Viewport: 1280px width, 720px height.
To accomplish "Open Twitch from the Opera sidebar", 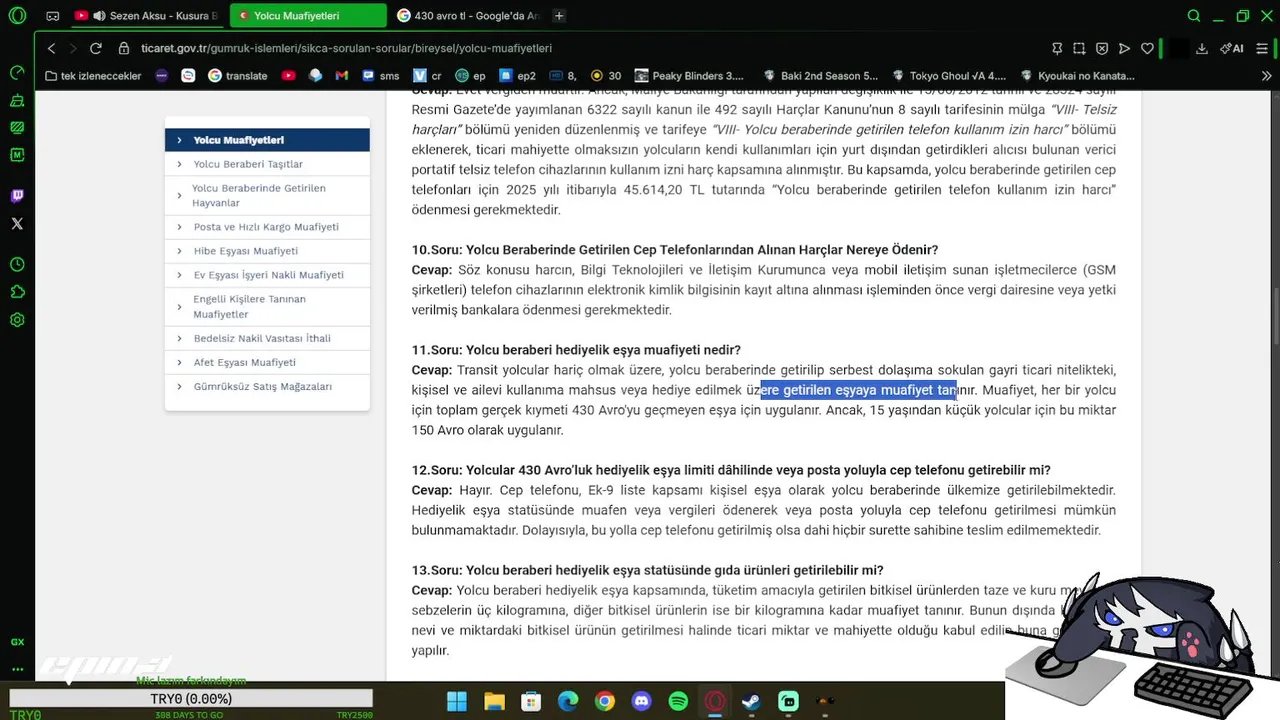I will pyautogui.click(x=17, y=196).
